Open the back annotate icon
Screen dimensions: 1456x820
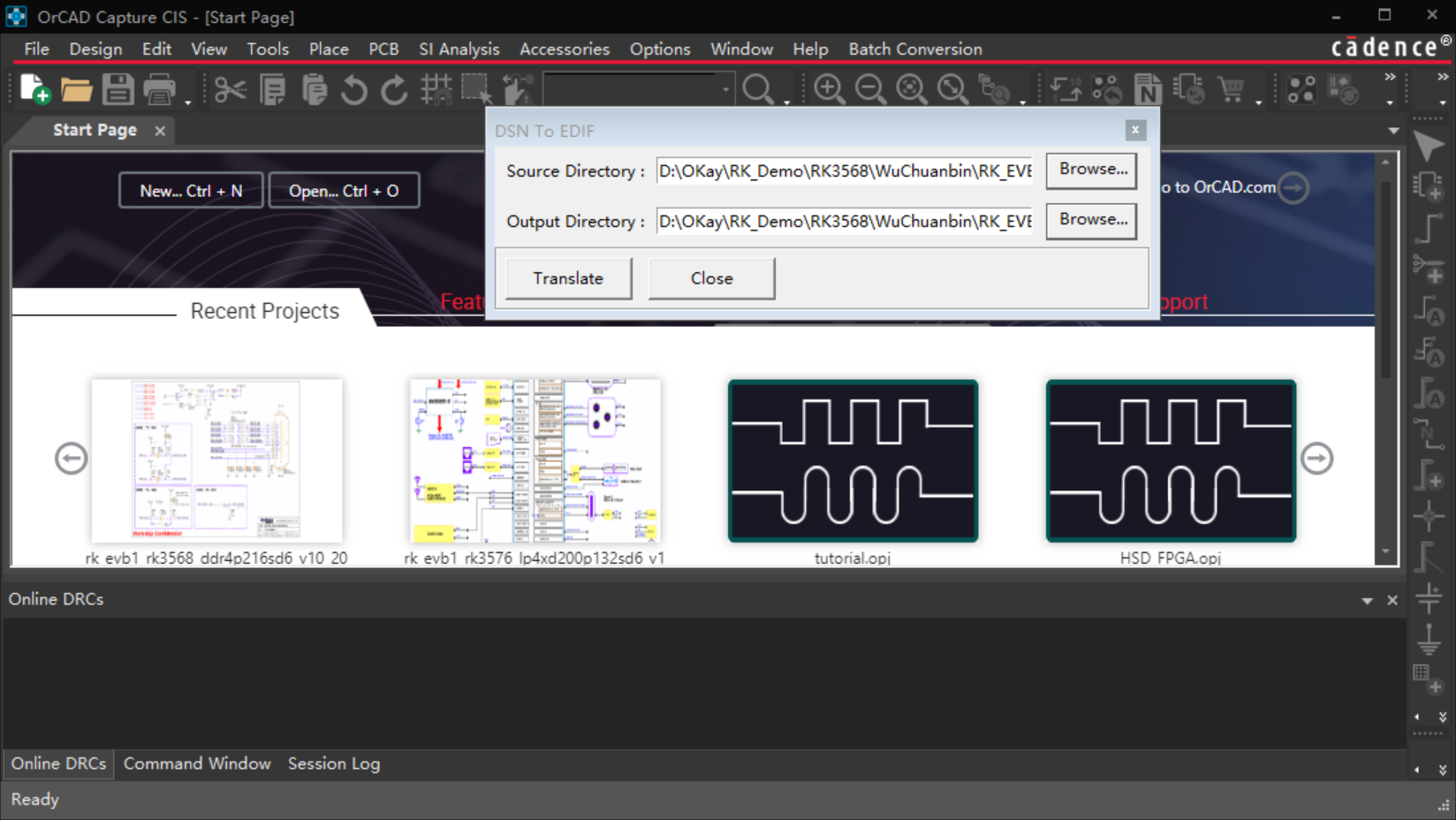[x=1106, y=89]
